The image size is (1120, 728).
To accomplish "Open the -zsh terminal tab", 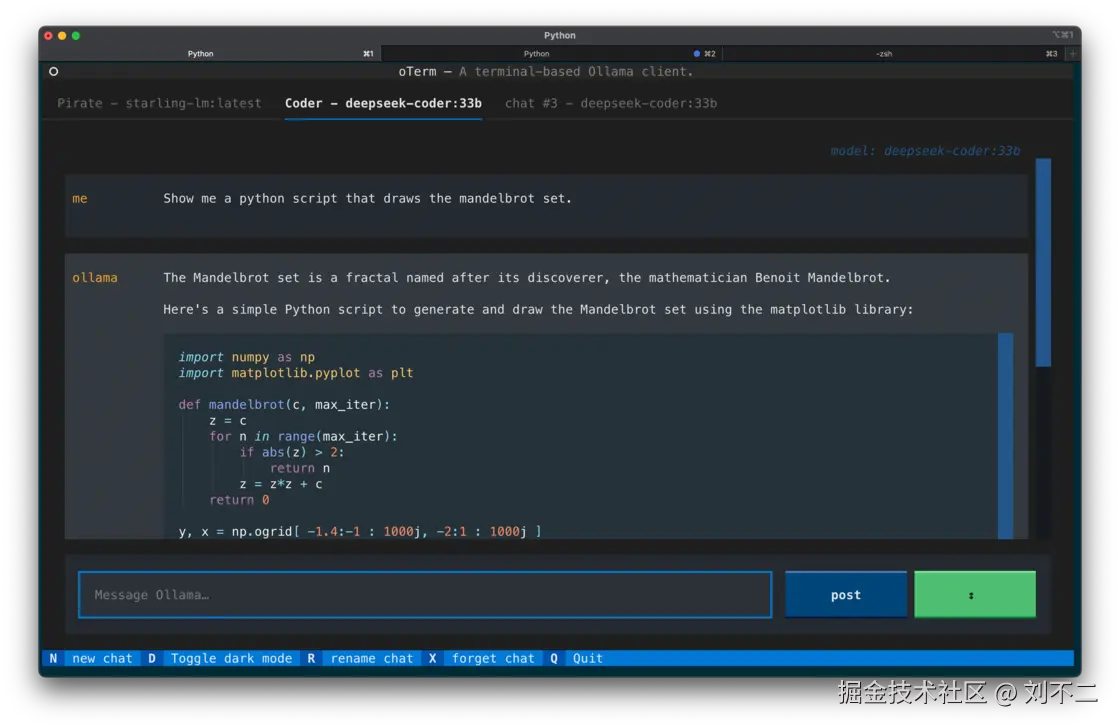I will [884, 54].
